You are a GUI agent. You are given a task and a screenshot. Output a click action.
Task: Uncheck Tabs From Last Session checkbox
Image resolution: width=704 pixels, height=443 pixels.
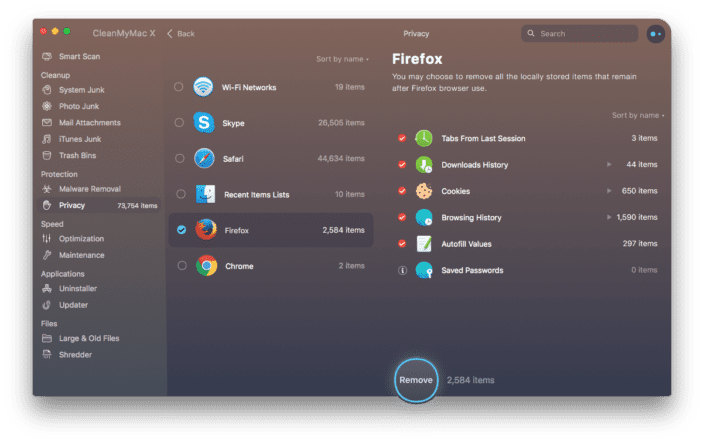click(402, 138)
